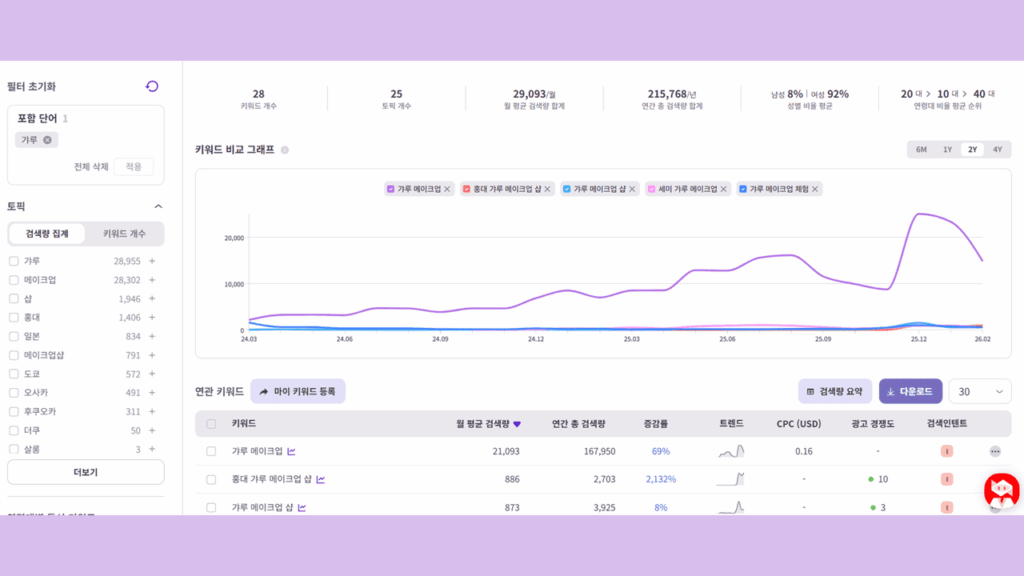Click trend chart icon next to 가루 메이크업

(291, 451)
